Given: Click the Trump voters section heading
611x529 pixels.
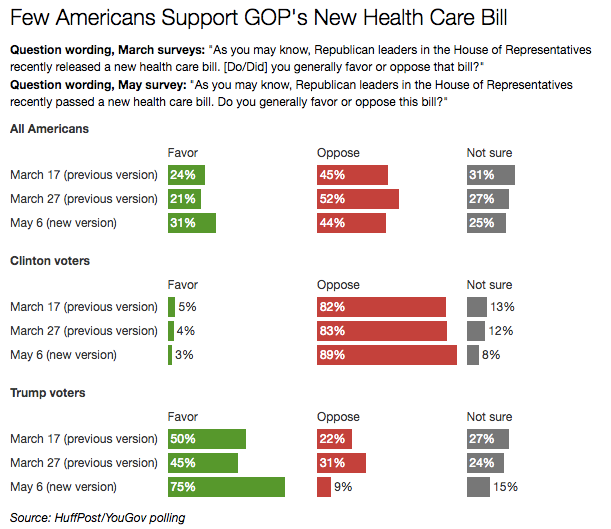Looking at the screenshot, I should pyautogui.click(x=48, y=393).
